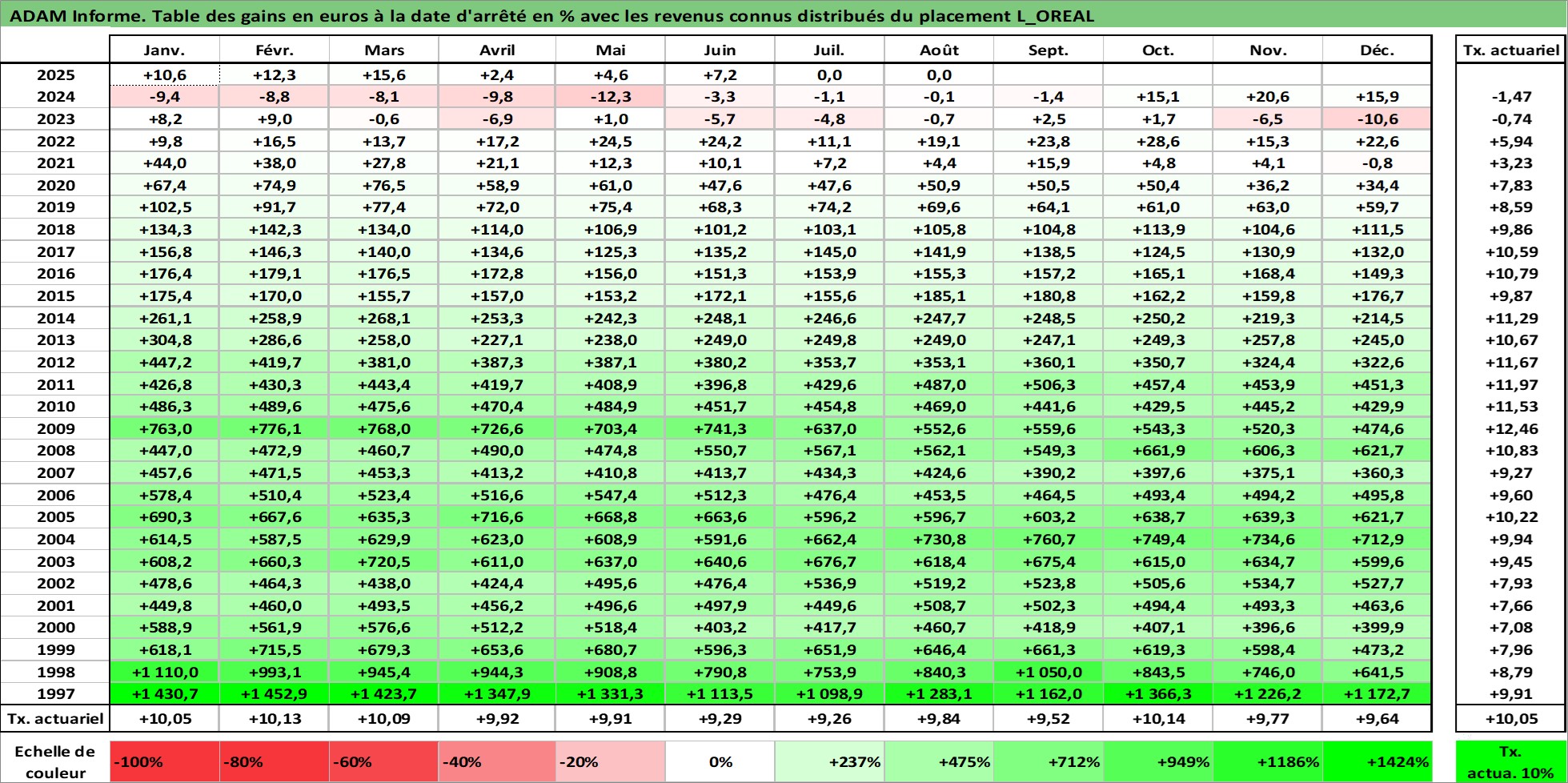Click the -60% color swatch

click(384, 762)
